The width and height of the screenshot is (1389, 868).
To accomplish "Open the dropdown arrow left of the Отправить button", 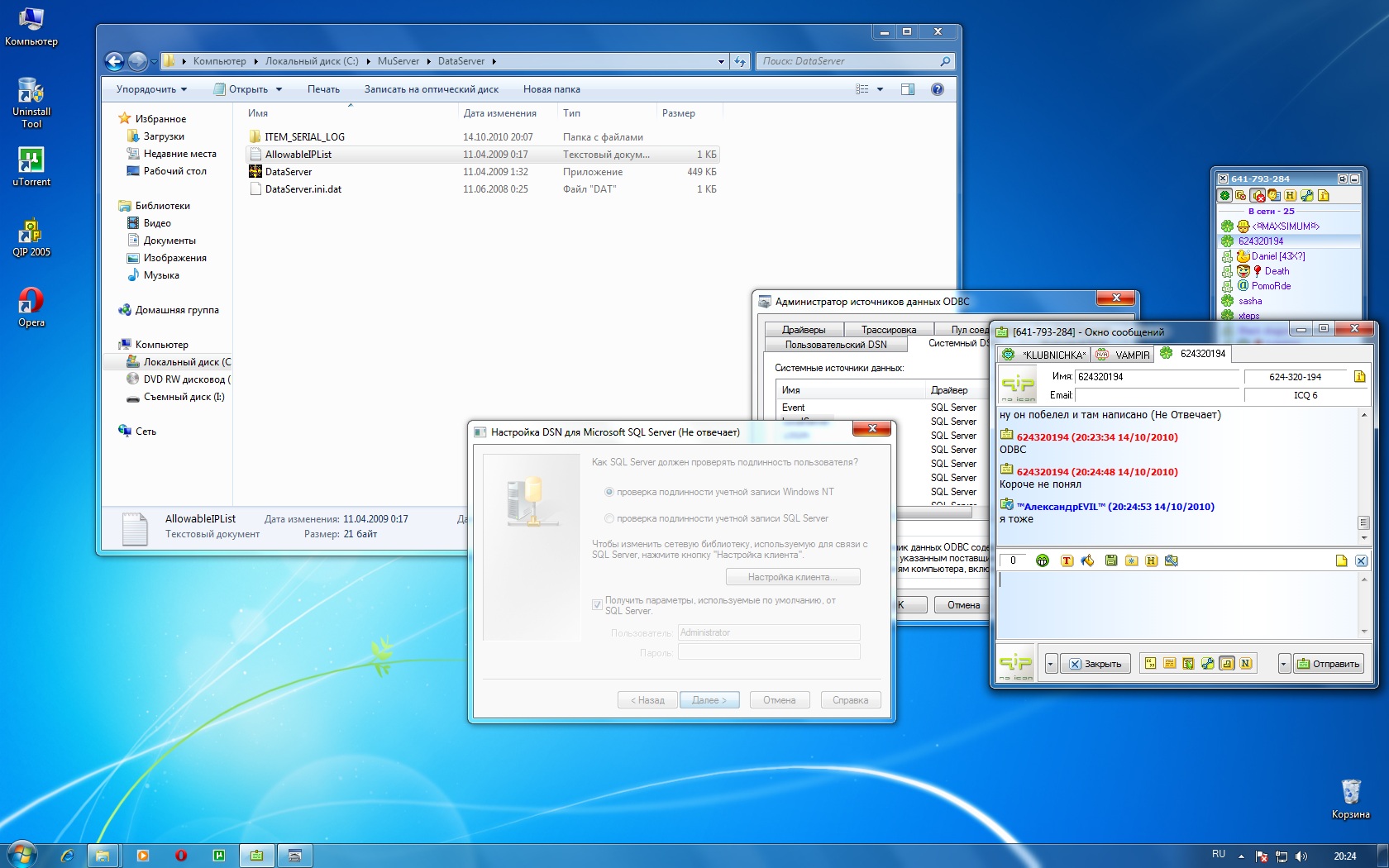I will click(1284, 663).
